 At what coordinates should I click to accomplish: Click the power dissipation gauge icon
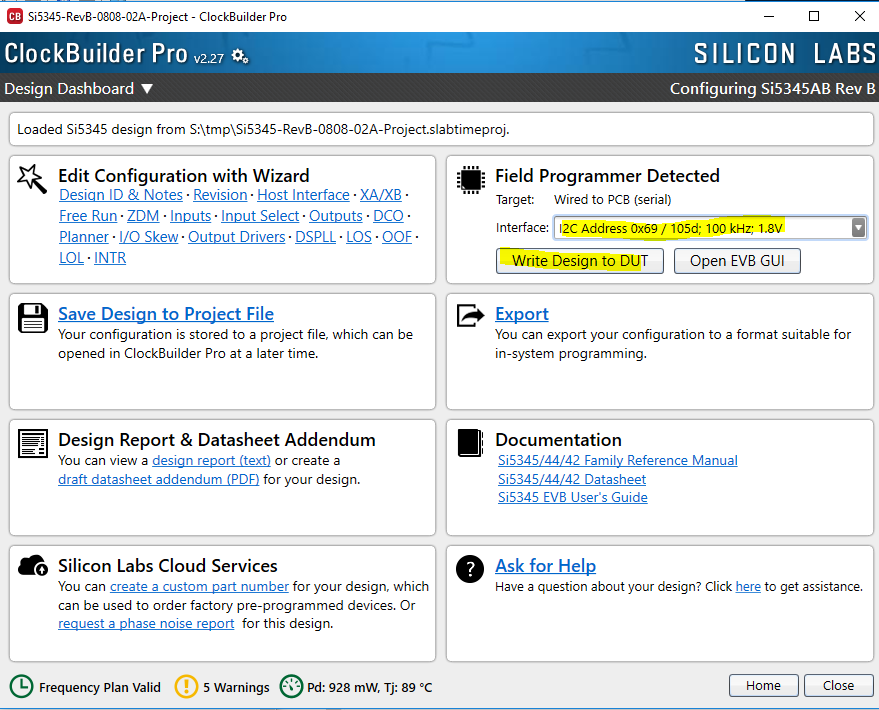pyautogui.click(x=291, y=686)
